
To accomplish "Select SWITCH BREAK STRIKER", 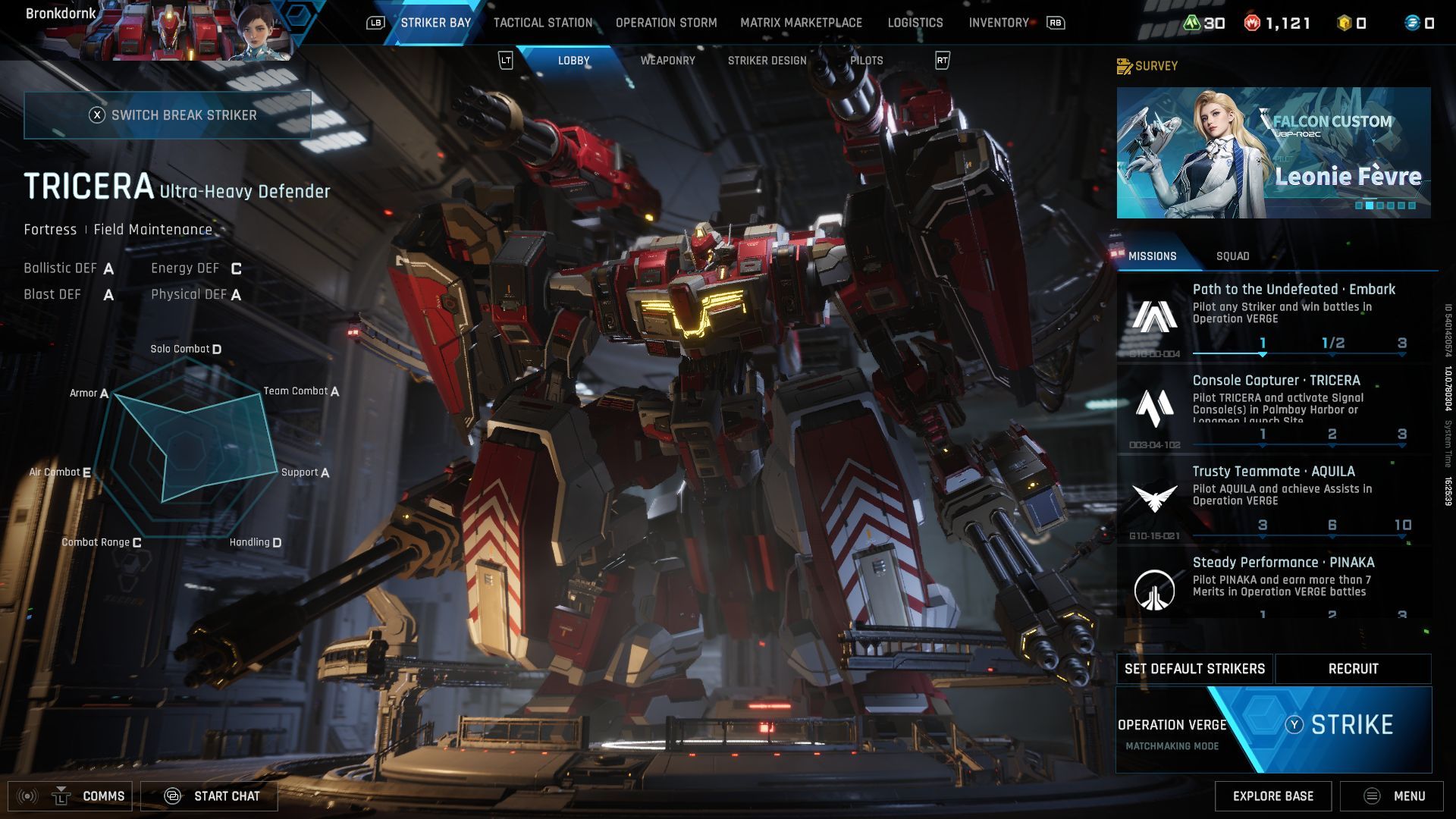I will point(168,115).
